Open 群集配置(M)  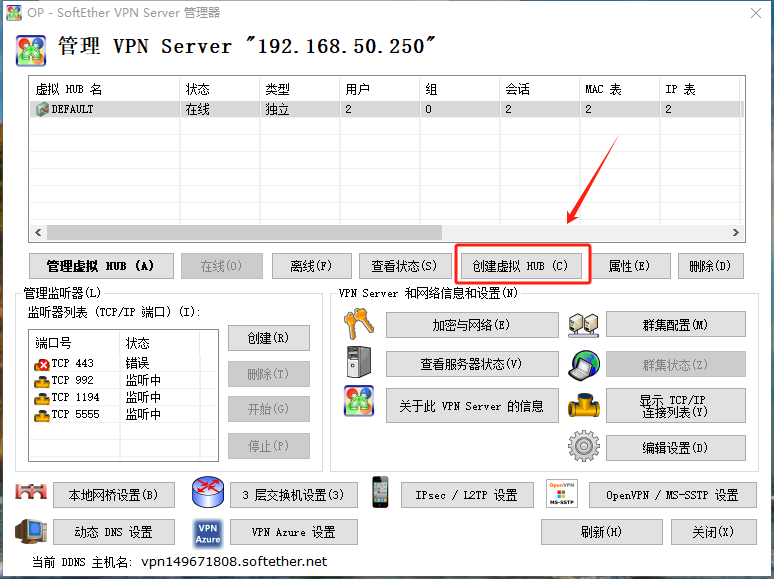[x=676, y=324]
